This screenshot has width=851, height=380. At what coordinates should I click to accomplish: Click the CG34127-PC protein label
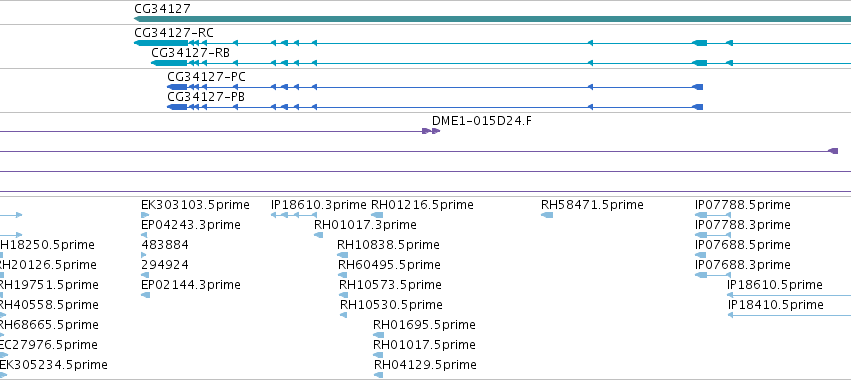click(206, 77)
